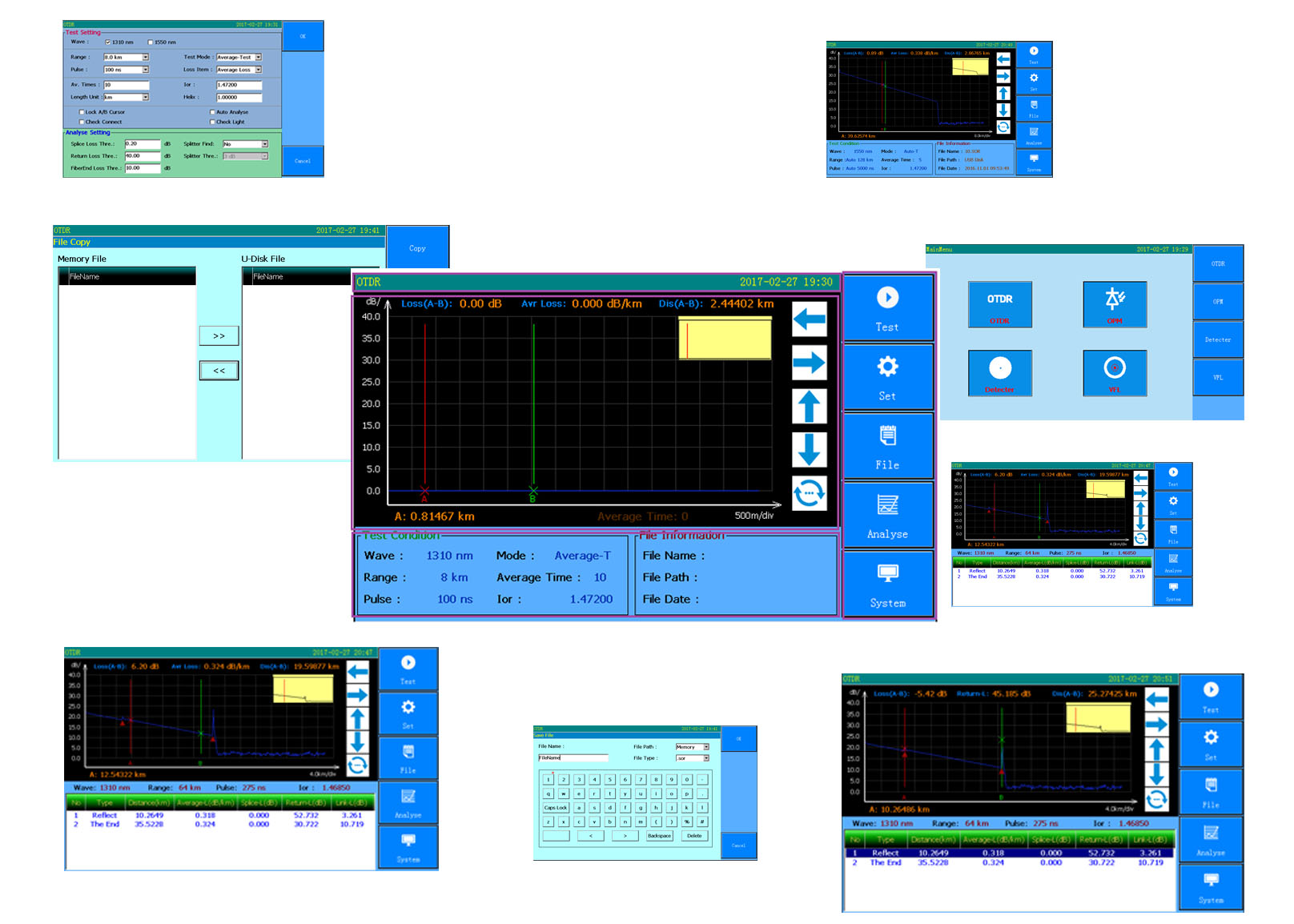Toggle Caps Lock on the Save File keyboard
Viewport: 1294px width, 924px height.
(x=556, y=808)
